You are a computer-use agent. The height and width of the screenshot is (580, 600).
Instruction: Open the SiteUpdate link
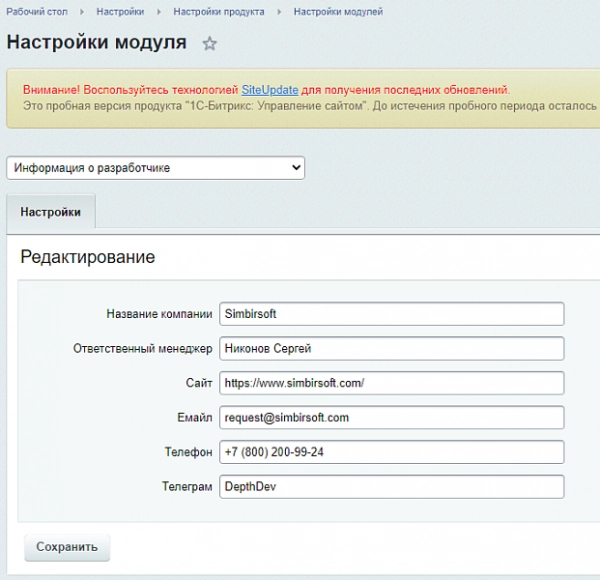tap(270, 90)
